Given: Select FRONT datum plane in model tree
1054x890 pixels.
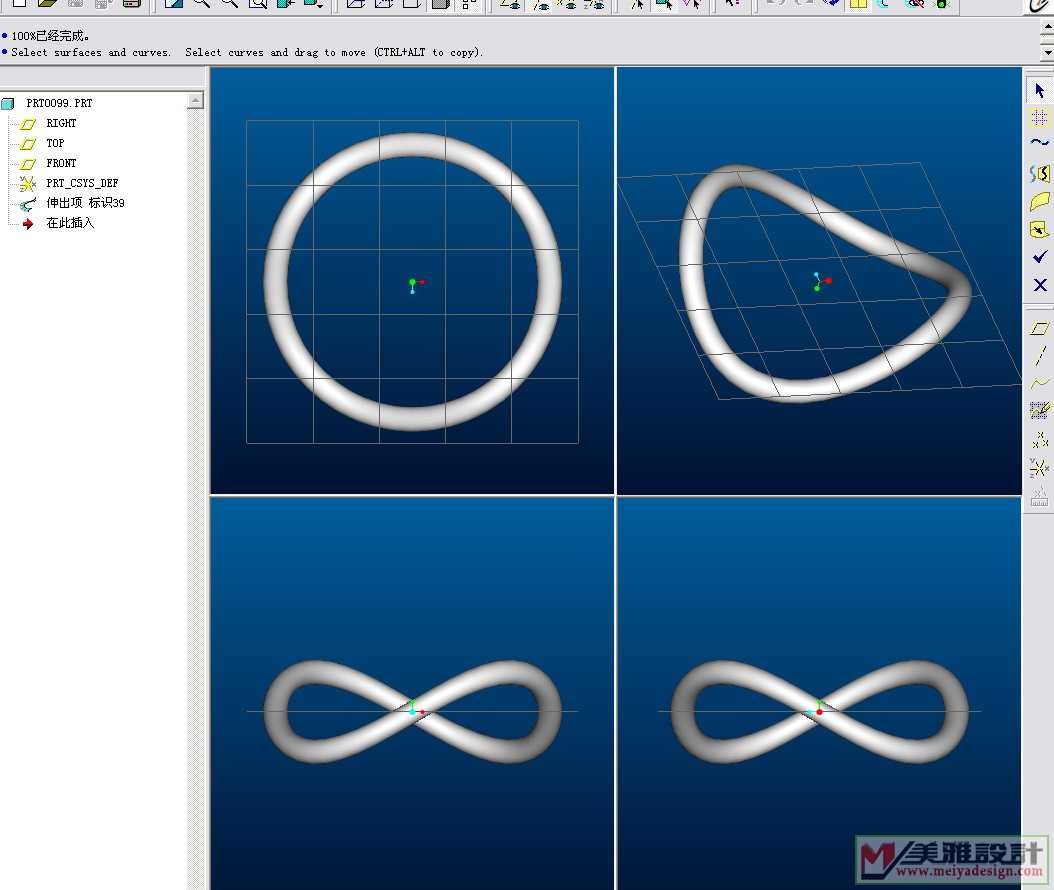Looking at the screenshot, I should [60, 163].
